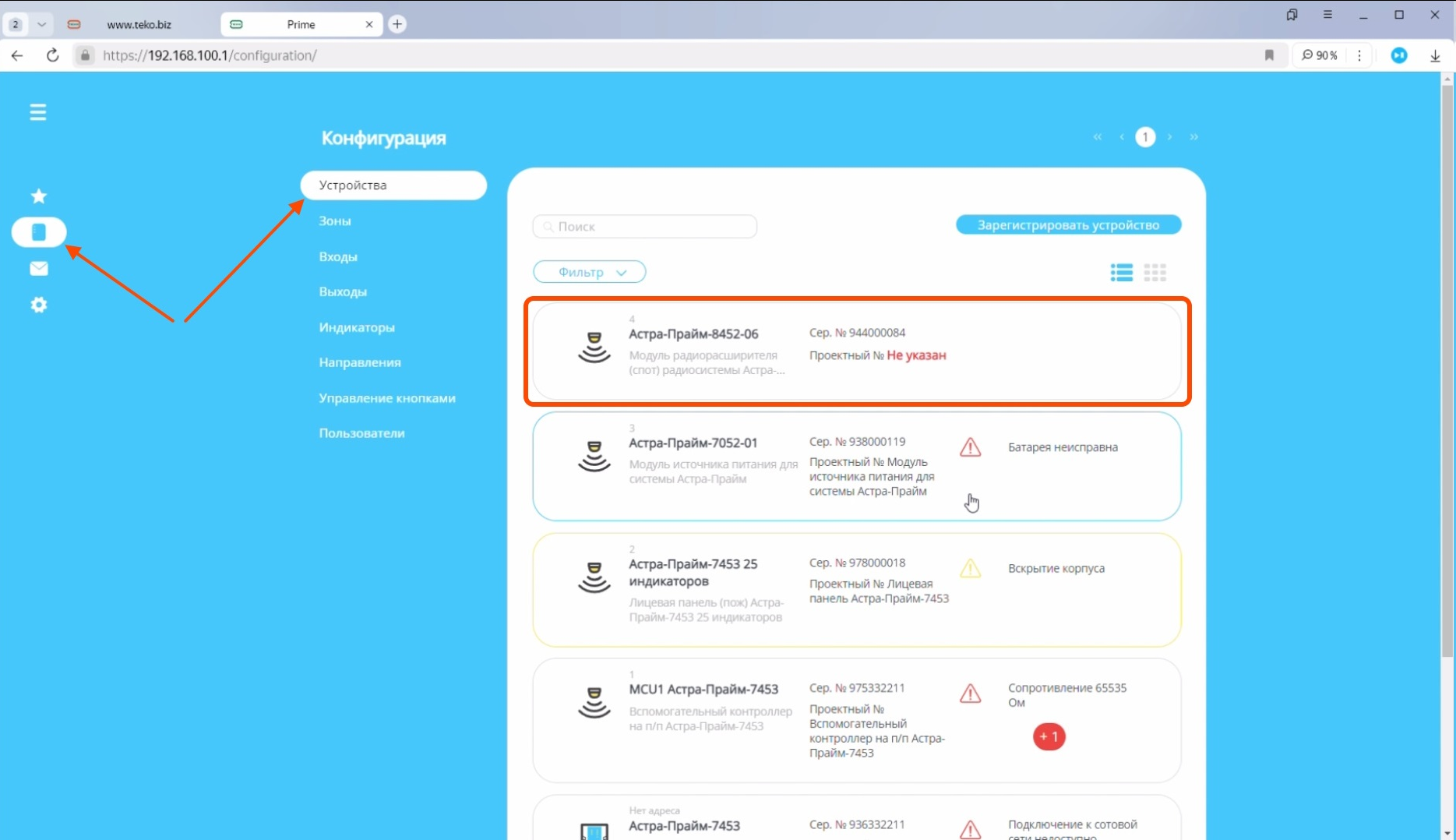Click the blue browser extension icon
This screenshot has height=840, width=1456.
(1399, 55)
